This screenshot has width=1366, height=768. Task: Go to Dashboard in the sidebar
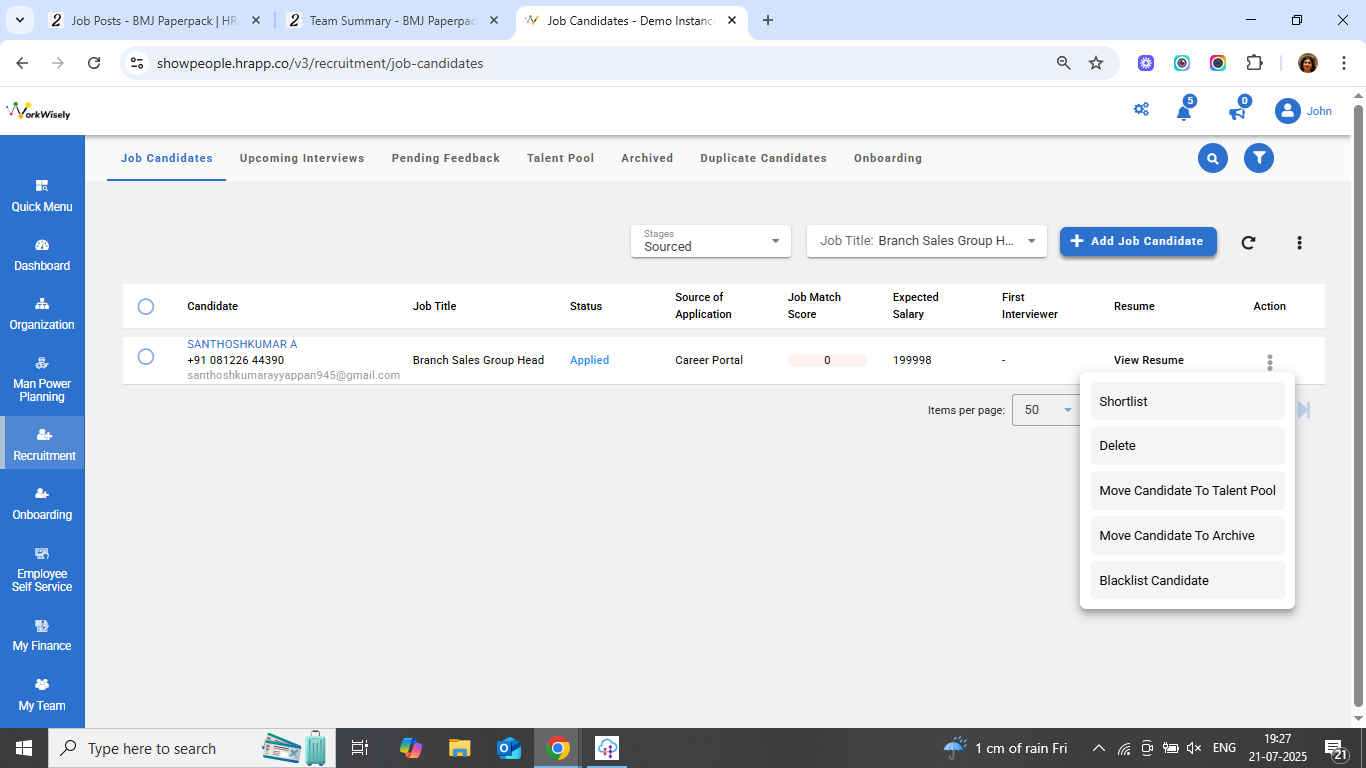pyautogui.click(x=42, y=255)
